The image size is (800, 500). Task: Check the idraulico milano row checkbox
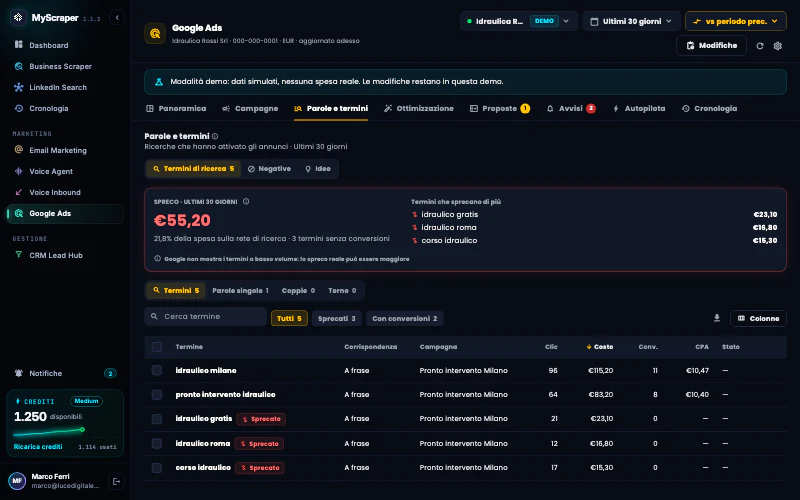point(157,370)
